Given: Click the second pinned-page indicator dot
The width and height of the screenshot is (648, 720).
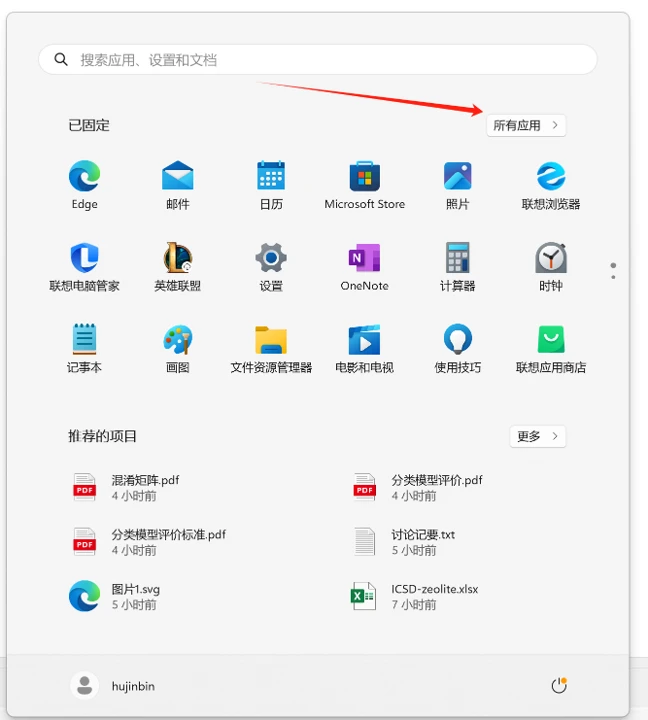Looking at the screenshot, I should point(613,277).
